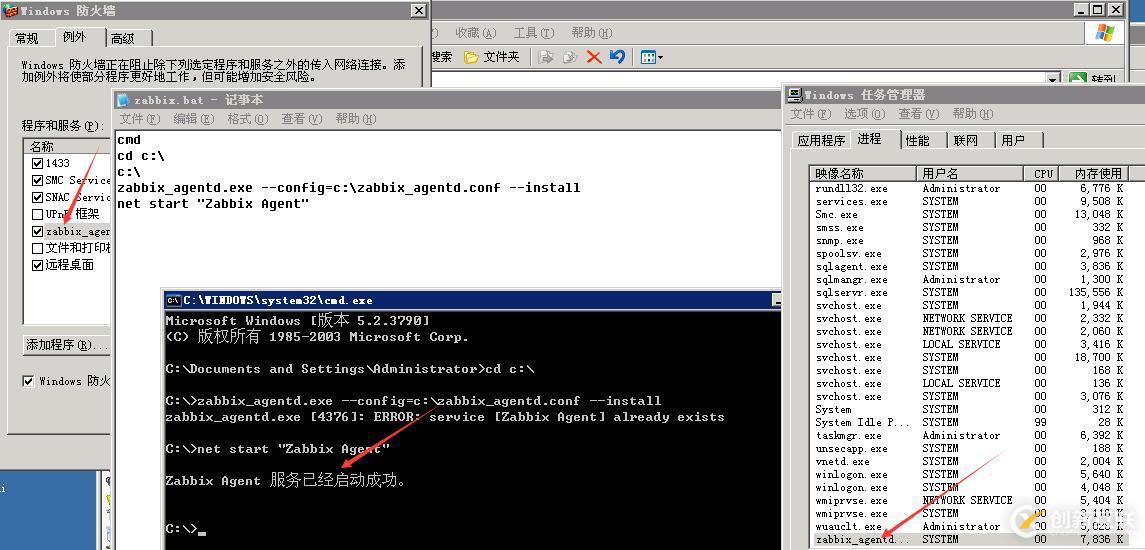Toggle the 远程桌面 checkbox
1145x550 pixels.
click(x=38, y=265)
